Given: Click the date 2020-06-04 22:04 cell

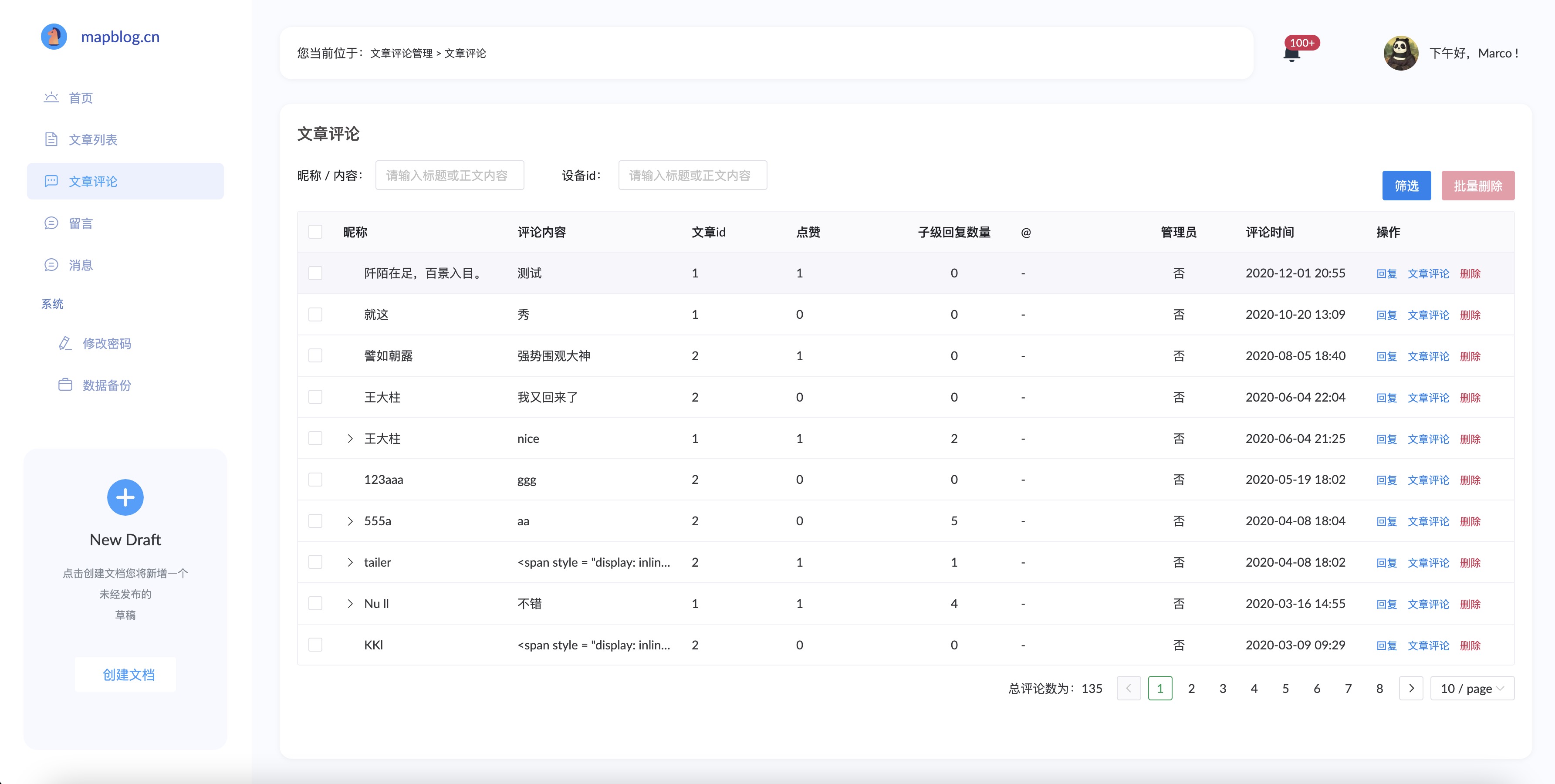Looking at the screenshot, I should point(1295,397).
